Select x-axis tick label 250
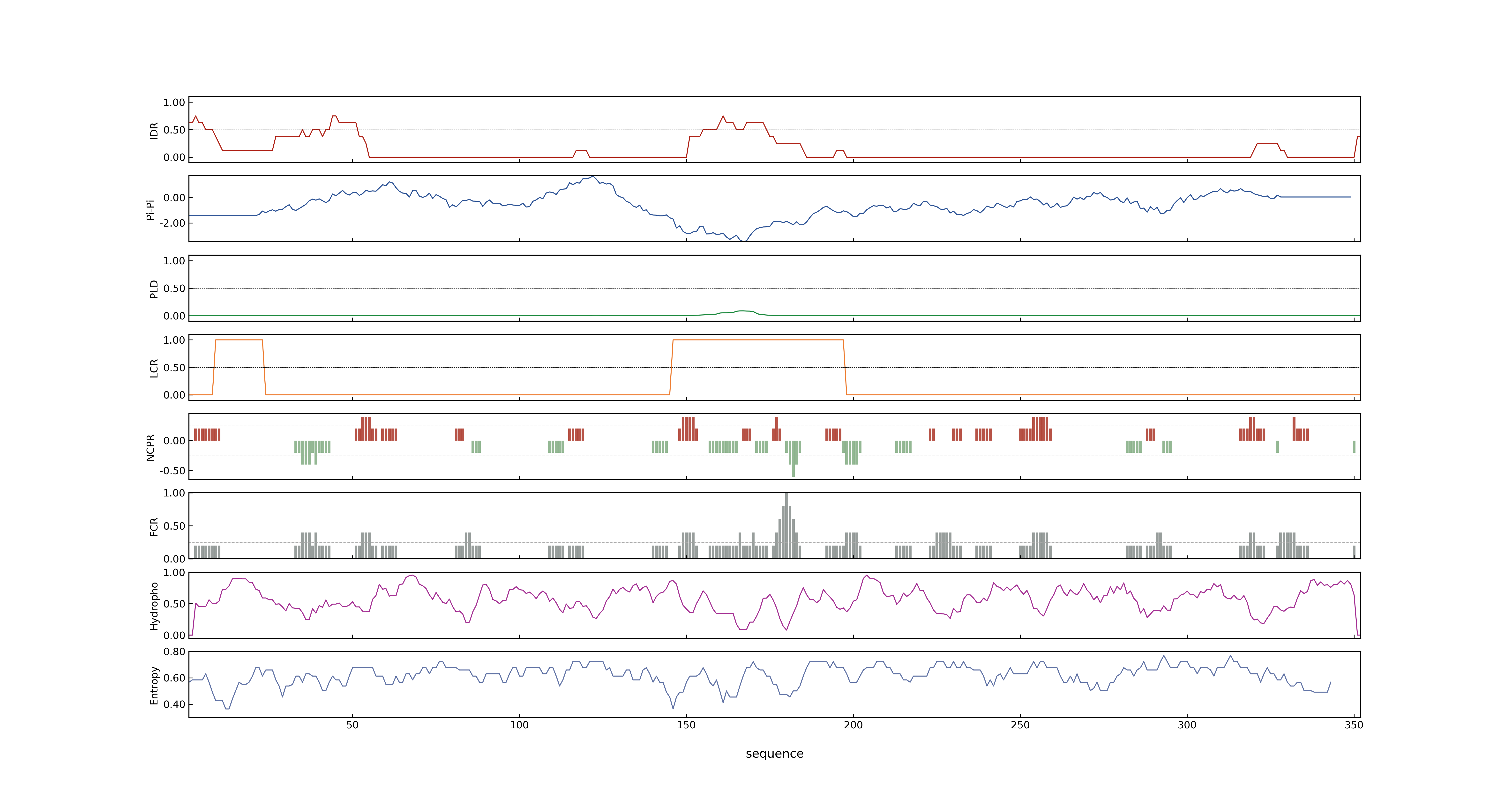This screenshot has height=806, width=1512. click(x=1020, y=725)
